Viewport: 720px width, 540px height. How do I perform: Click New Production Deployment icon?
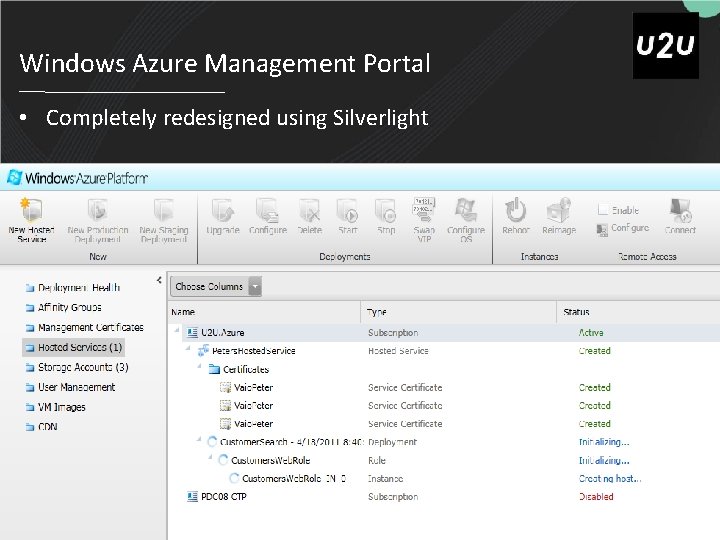click(x=98, y=209)
